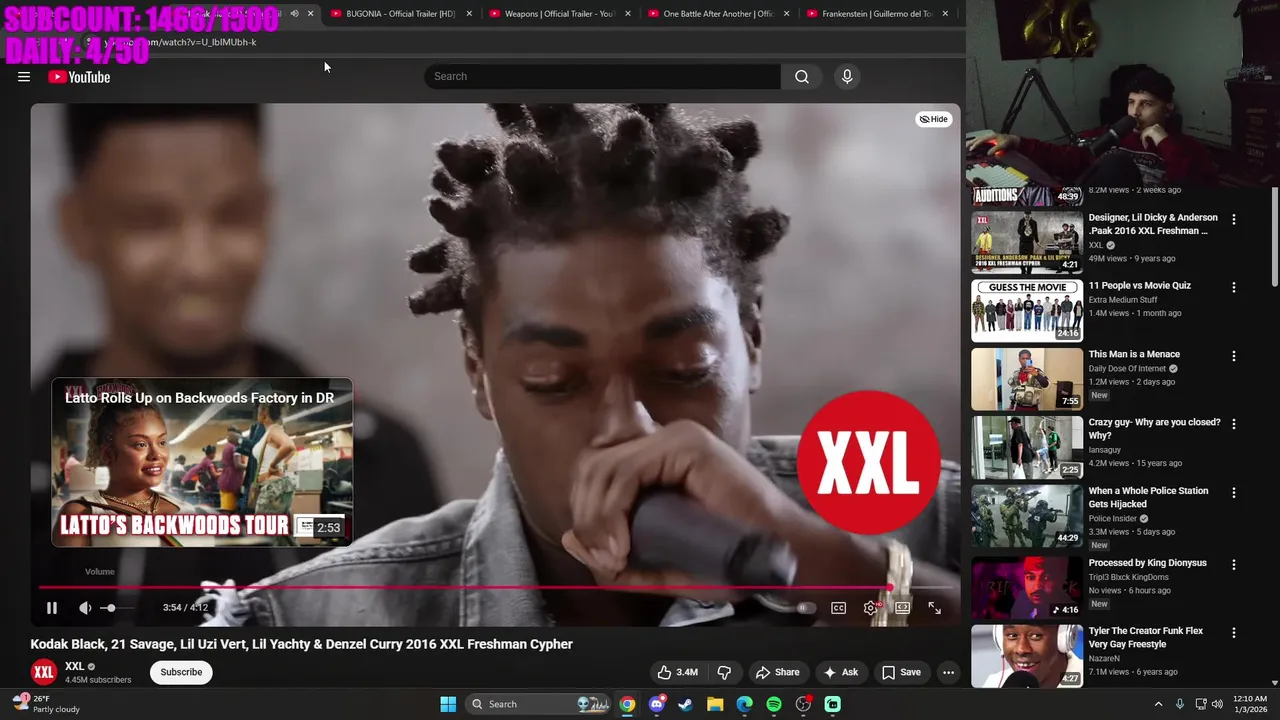1280x720 pixels.
Task: Dislike the video
Action: pos(724,672)
